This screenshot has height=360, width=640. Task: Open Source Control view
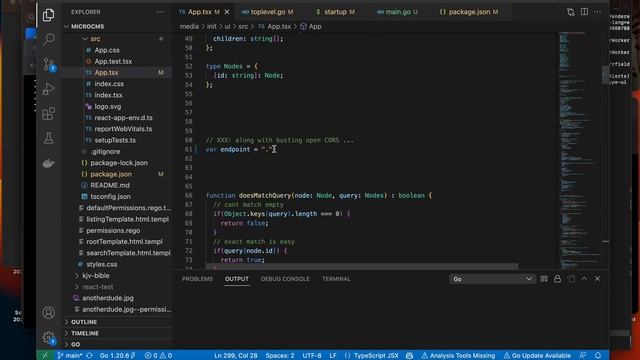pos(48,64)
